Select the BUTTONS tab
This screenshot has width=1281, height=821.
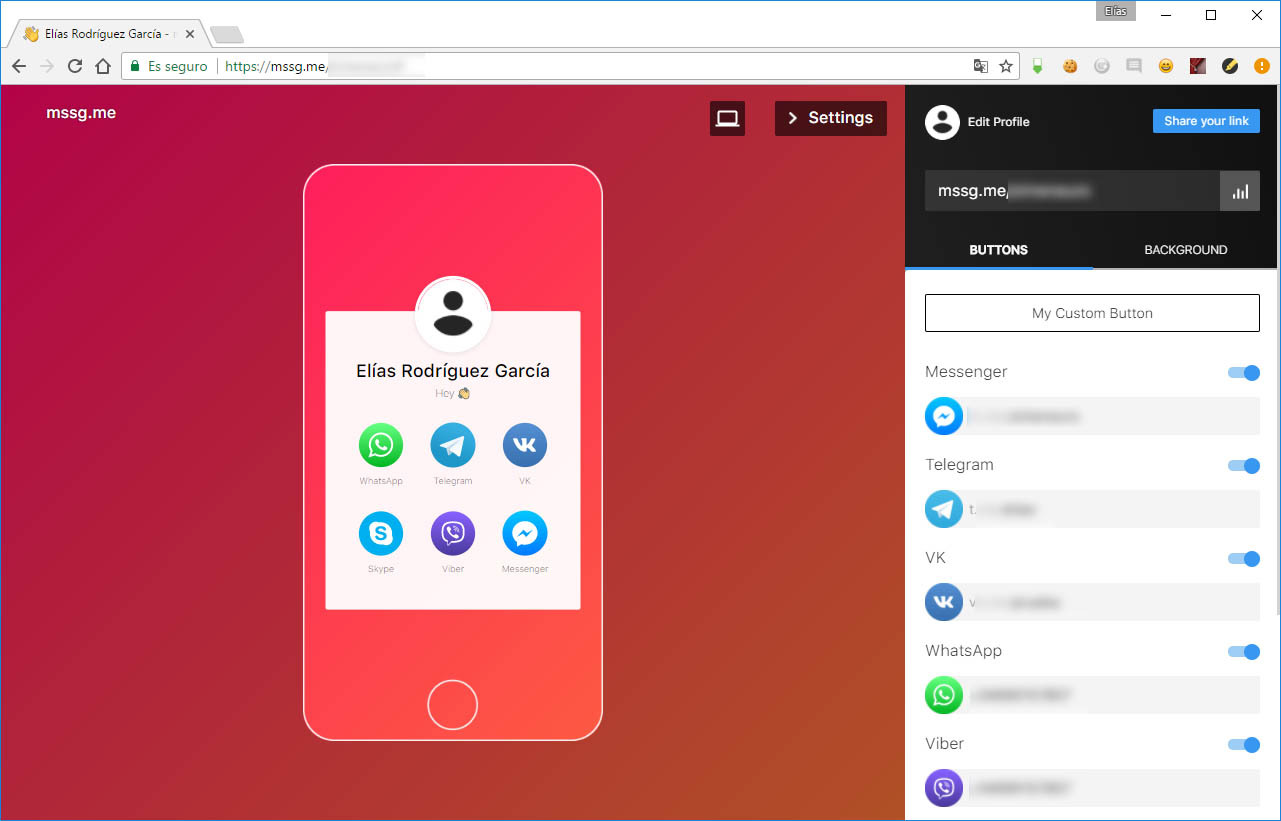(x=998, y=250)
